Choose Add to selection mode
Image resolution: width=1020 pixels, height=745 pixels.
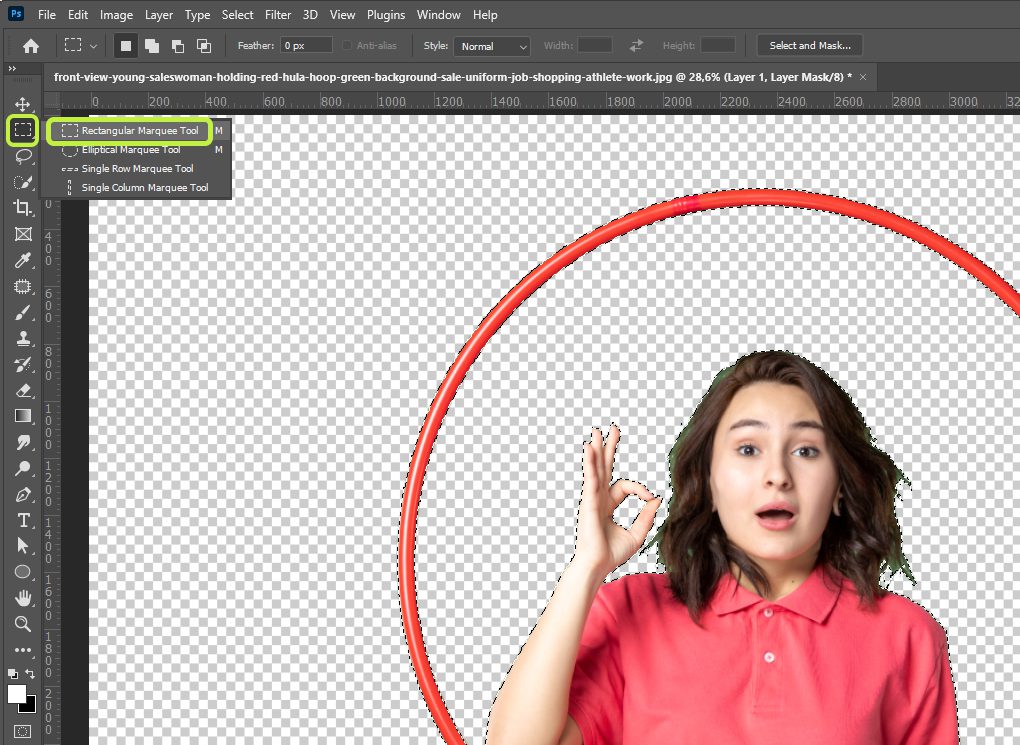[x=152, y=46]
